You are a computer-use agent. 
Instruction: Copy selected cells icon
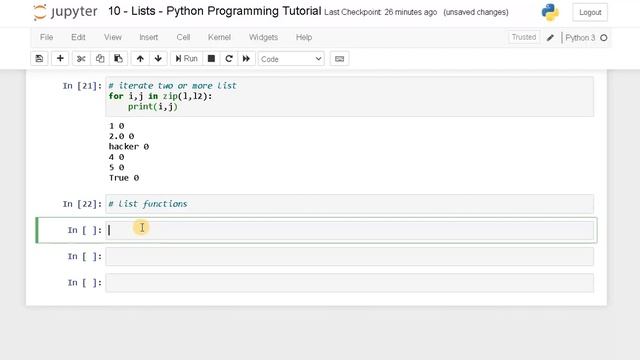100,59
